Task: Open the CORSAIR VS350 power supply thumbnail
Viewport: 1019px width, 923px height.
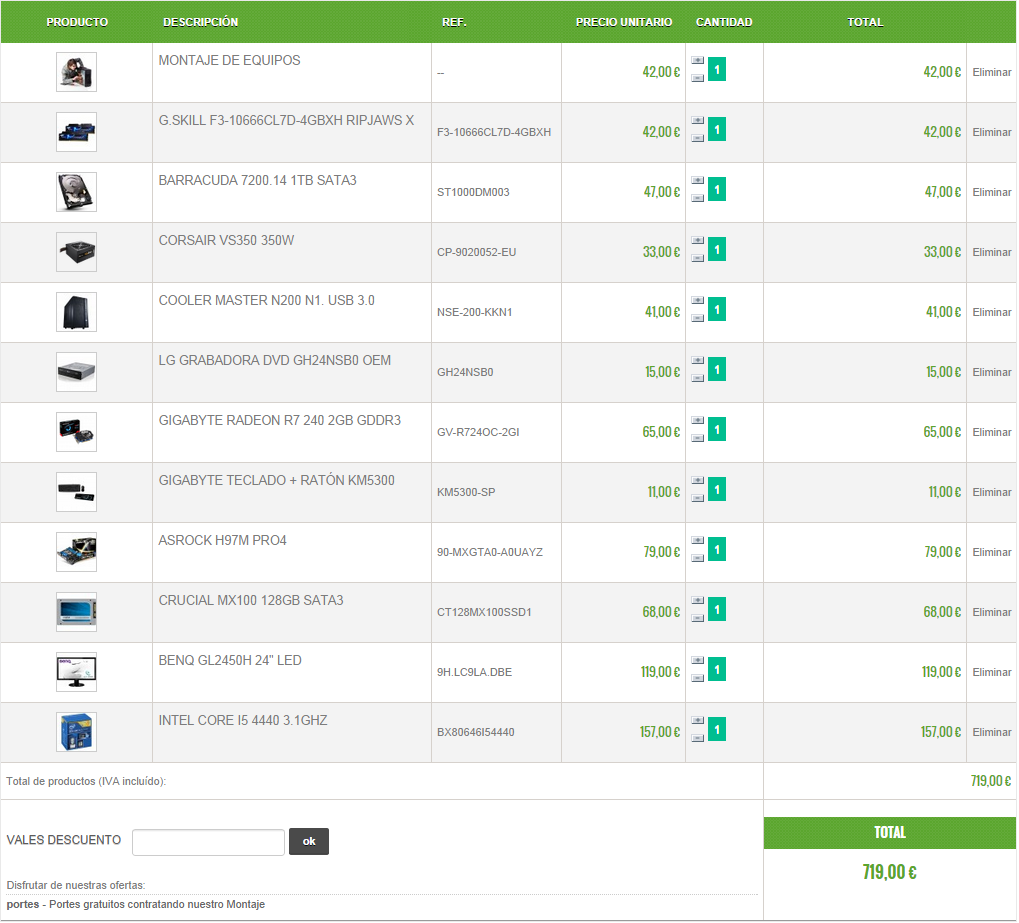Action: (x=76, y=252)
